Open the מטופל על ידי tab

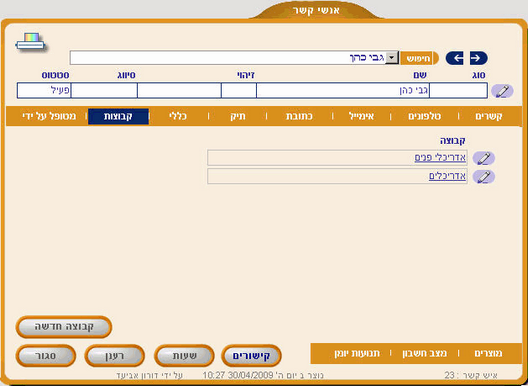(49, 117)
